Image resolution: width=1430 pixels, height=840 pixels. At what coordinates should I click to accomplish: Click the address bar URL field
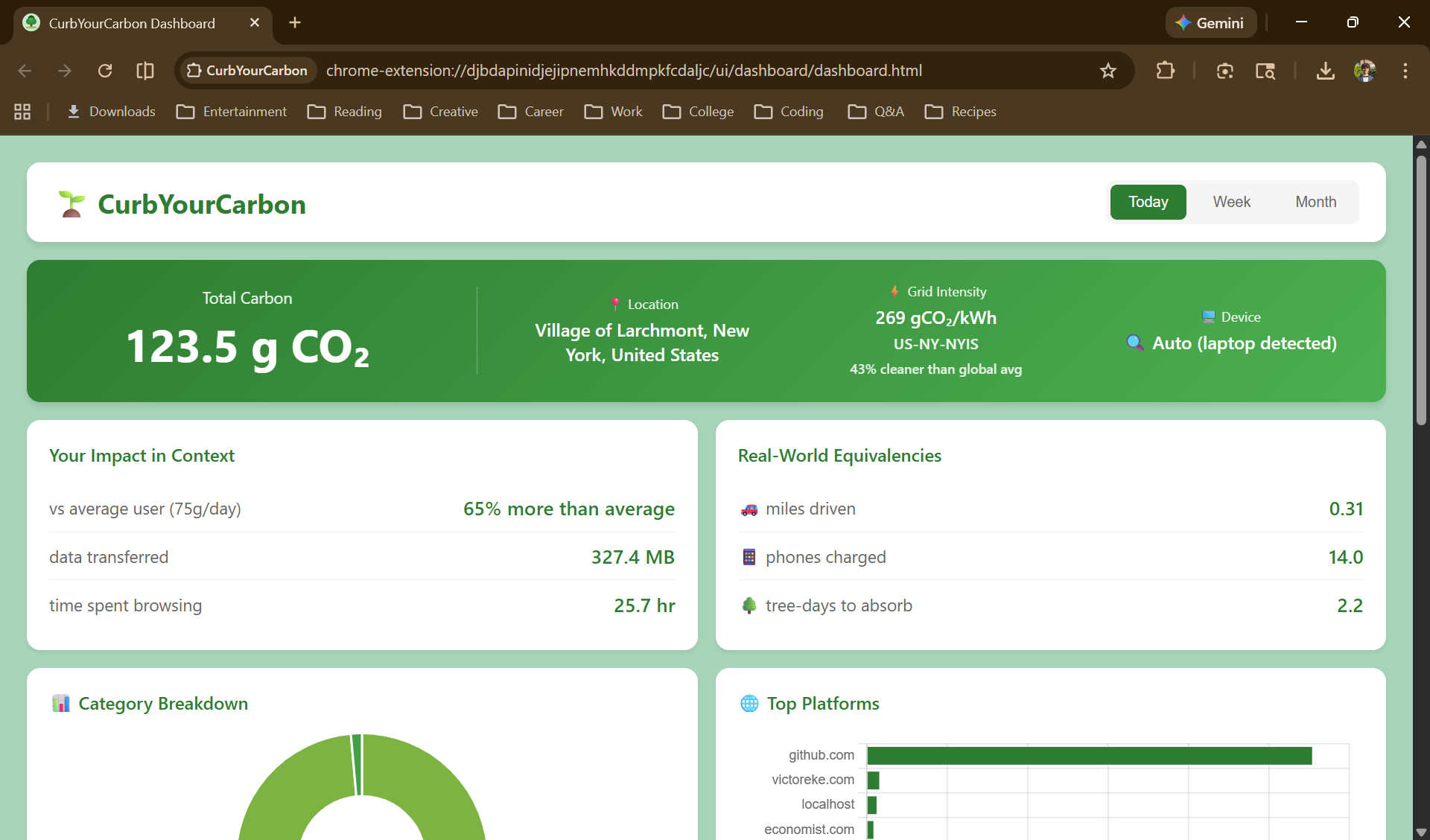624,71
